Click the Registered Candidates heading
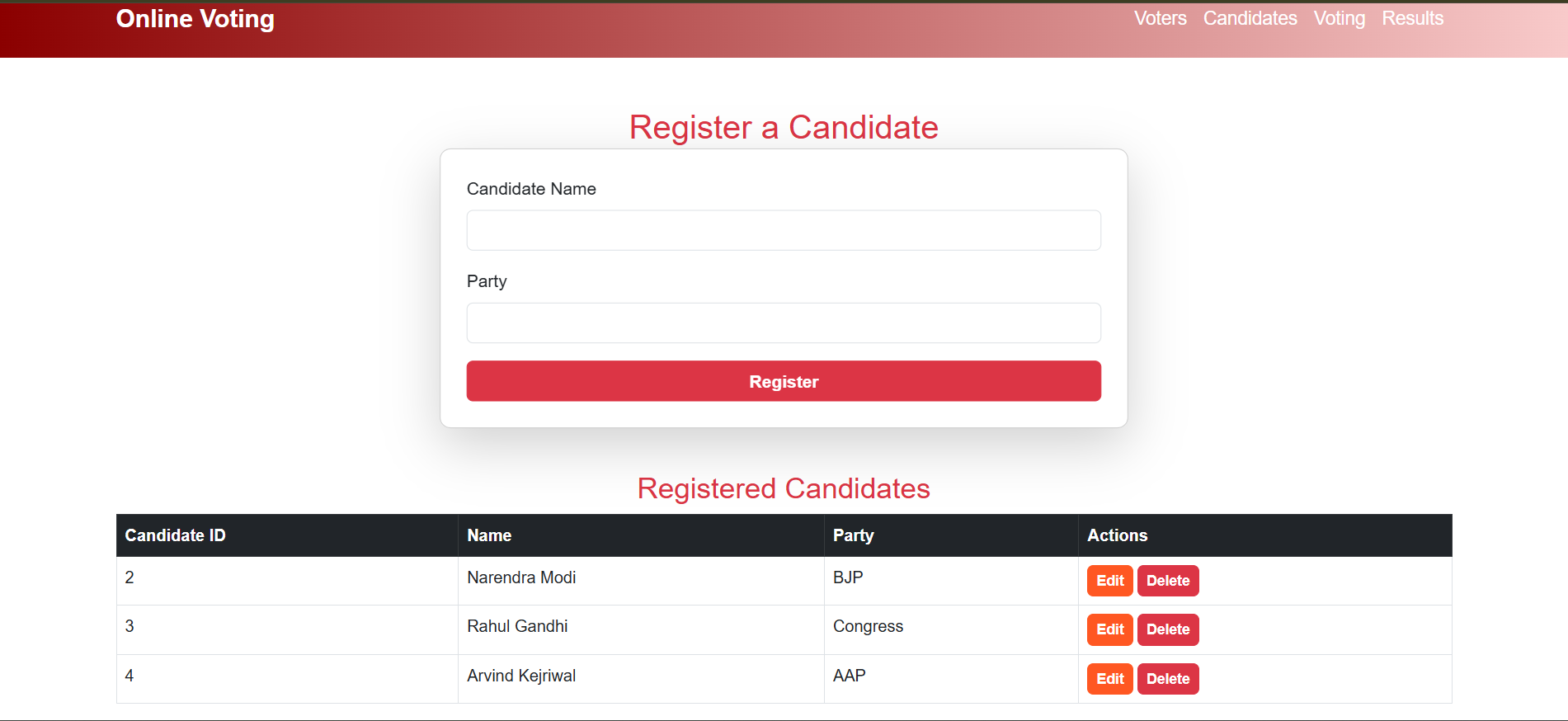Screen dimensions: 1568x721 pos(784,488)
